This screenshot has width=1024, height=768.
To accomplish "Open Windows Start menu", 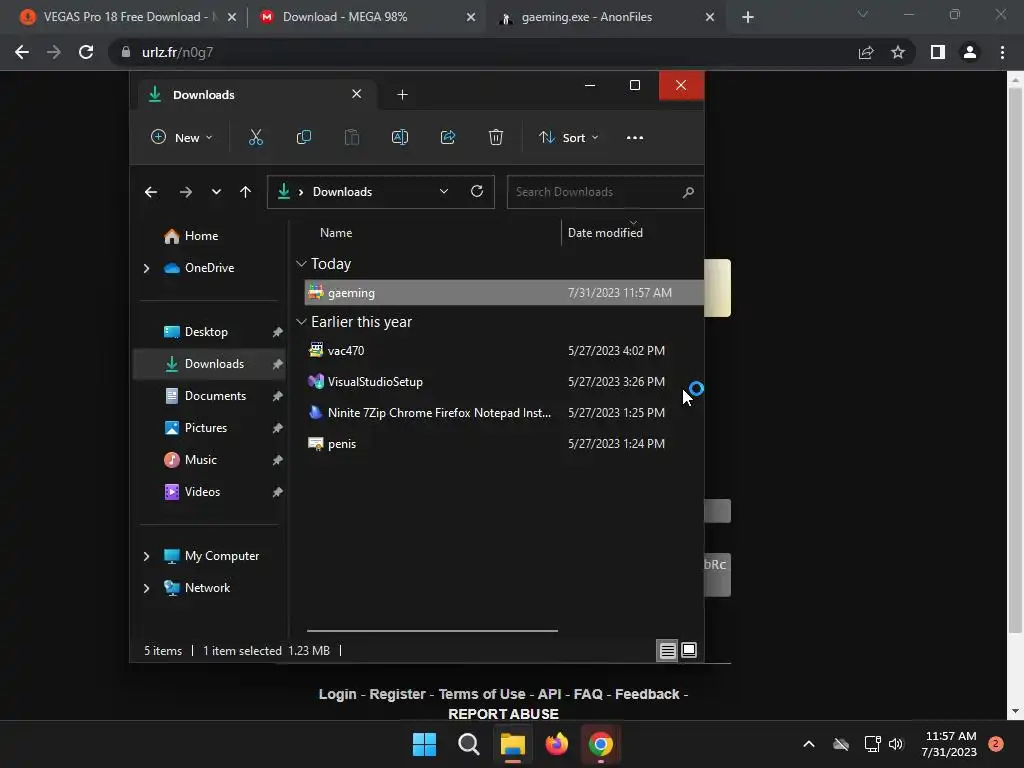I will tap(424, 744).
